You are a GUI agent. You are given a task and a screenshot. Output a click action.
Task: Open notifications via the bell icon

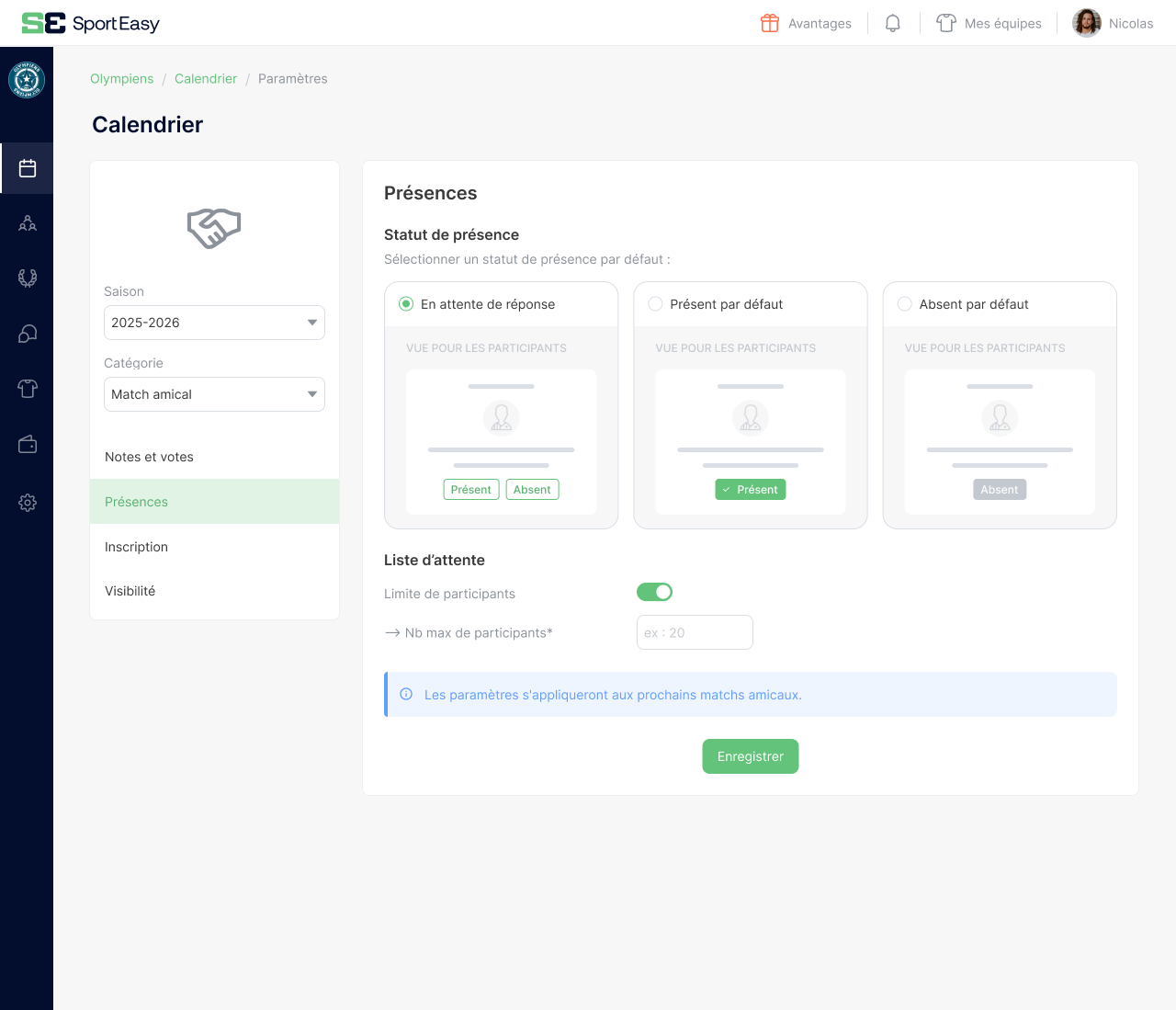(x=892, y=23)
